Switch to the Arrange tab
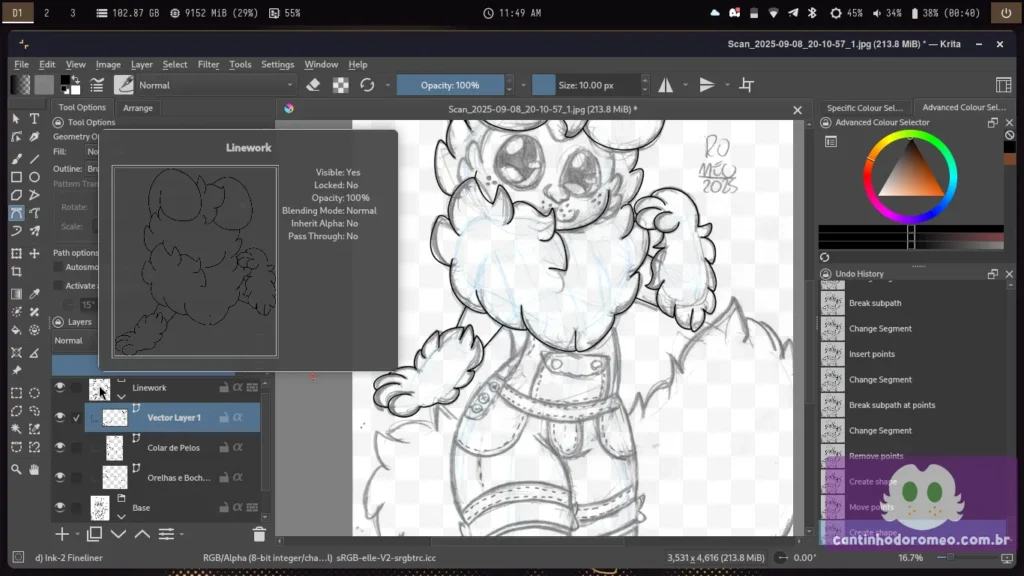The height and width of the screenshot is (576, 1024). click(x=138, y=108)
